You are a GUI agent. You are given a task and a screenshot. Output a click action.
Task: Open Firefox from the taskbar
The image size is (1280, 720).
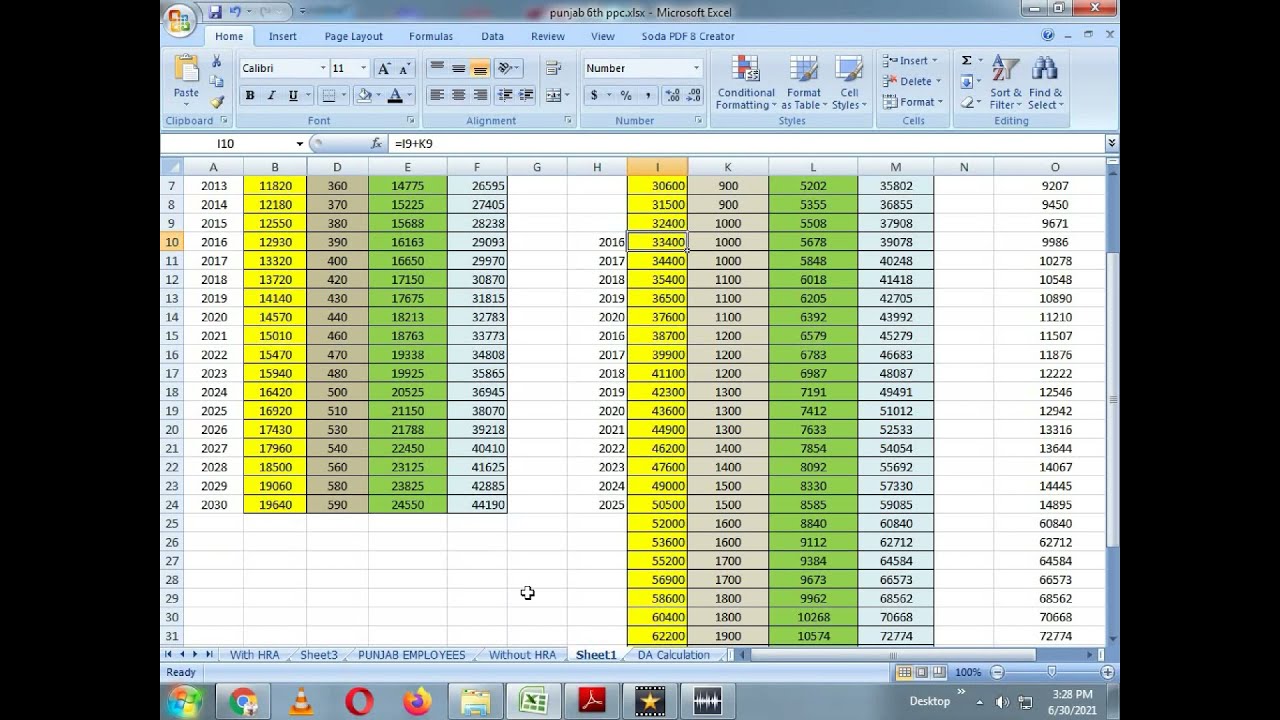pos(417,702)
